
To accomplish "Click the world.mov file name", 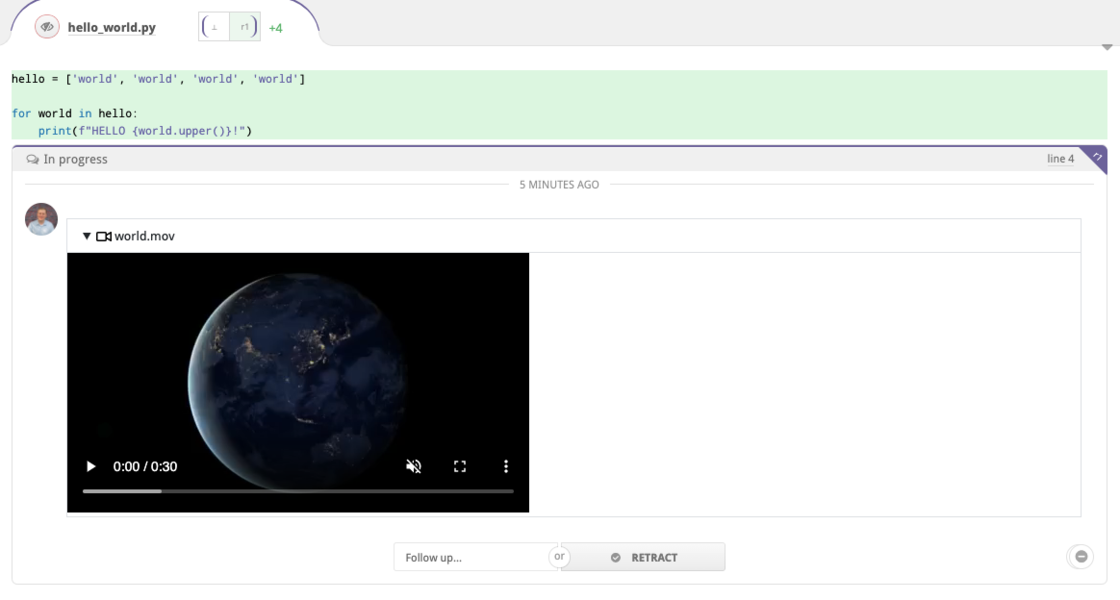I will (x=144, y=236).
